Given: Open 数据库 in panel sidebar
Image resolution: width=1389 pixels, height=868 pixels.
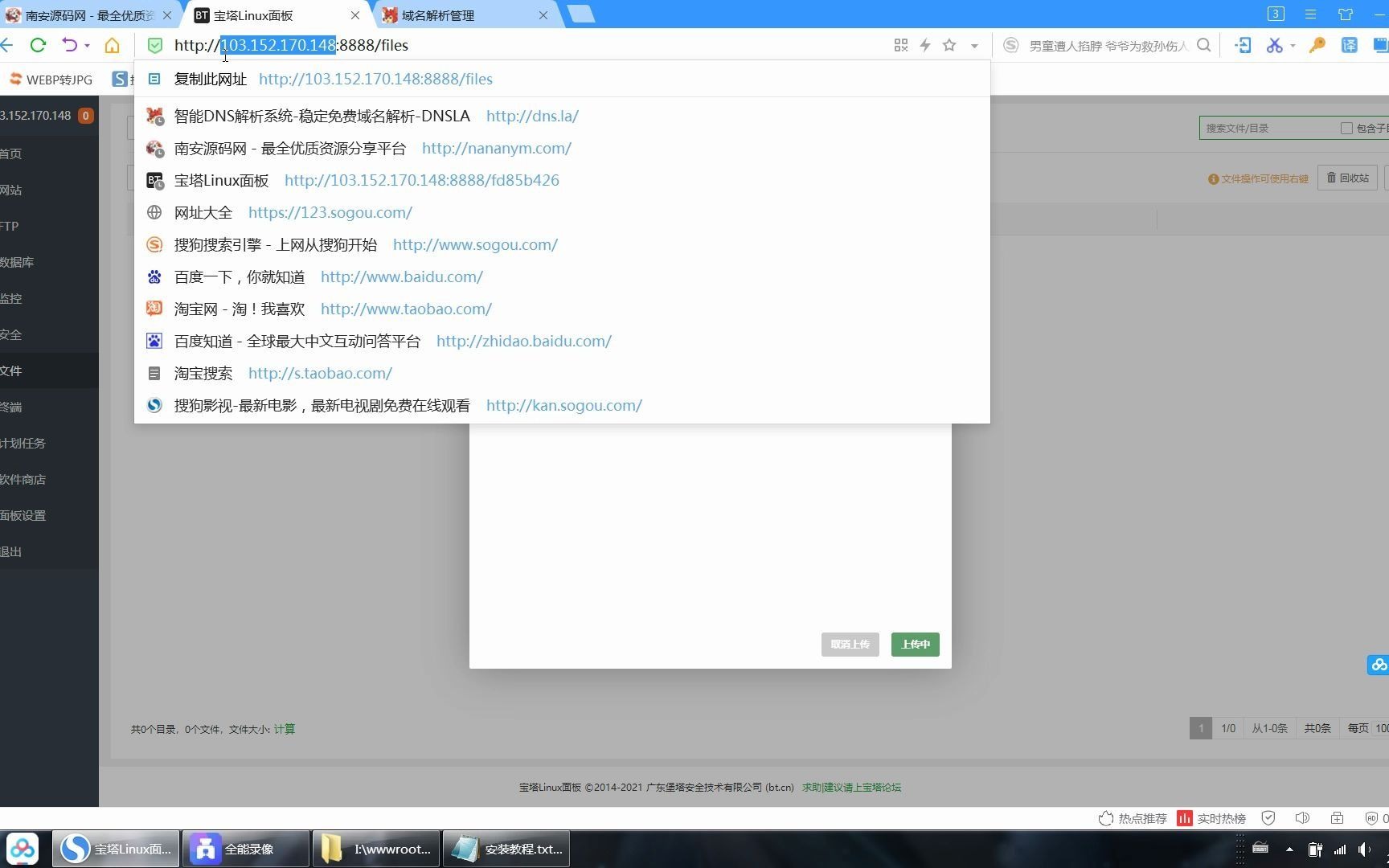Looking at the screenshot, I should click(48, 262).
